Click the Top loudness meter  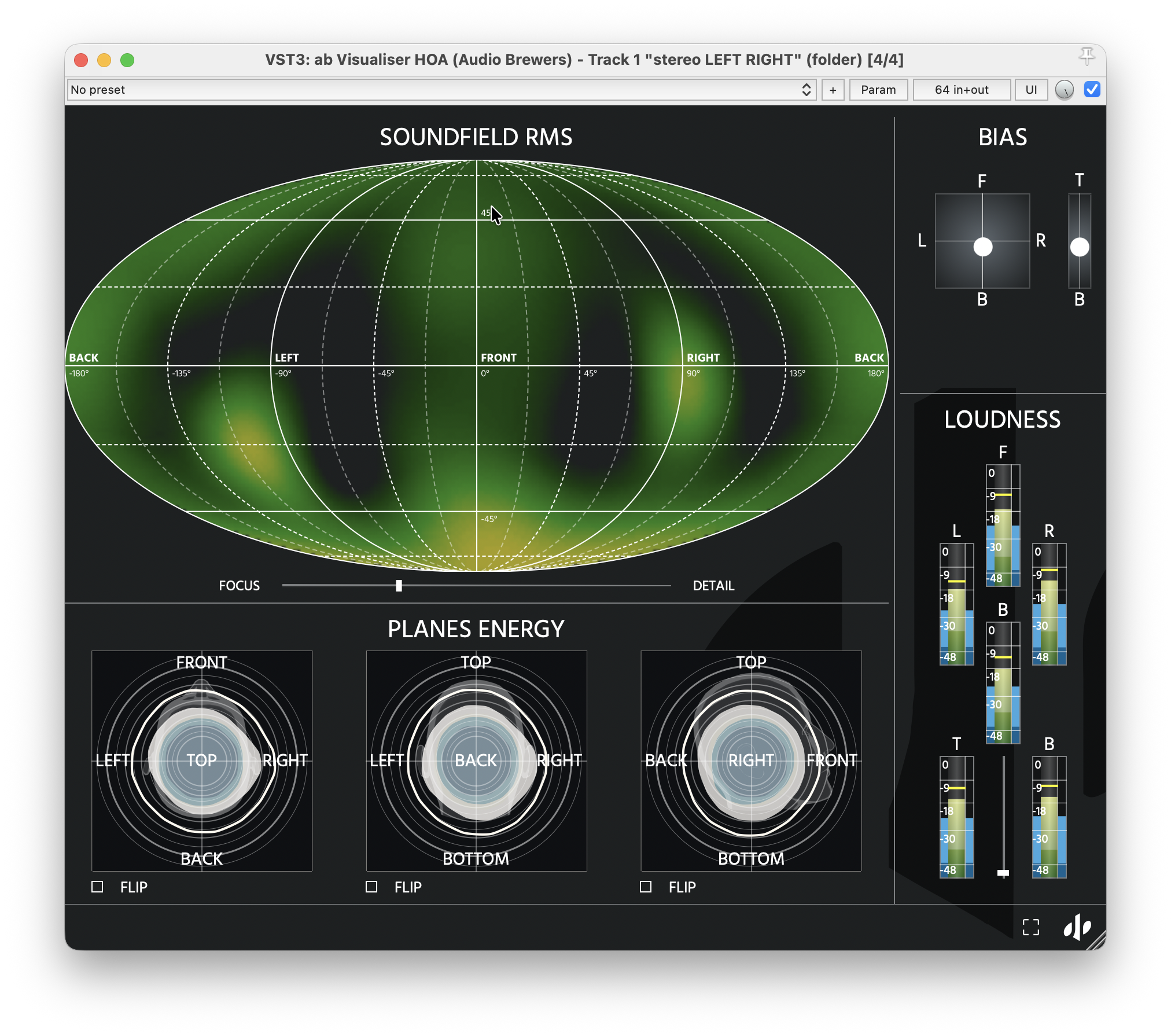click(956, 817)
